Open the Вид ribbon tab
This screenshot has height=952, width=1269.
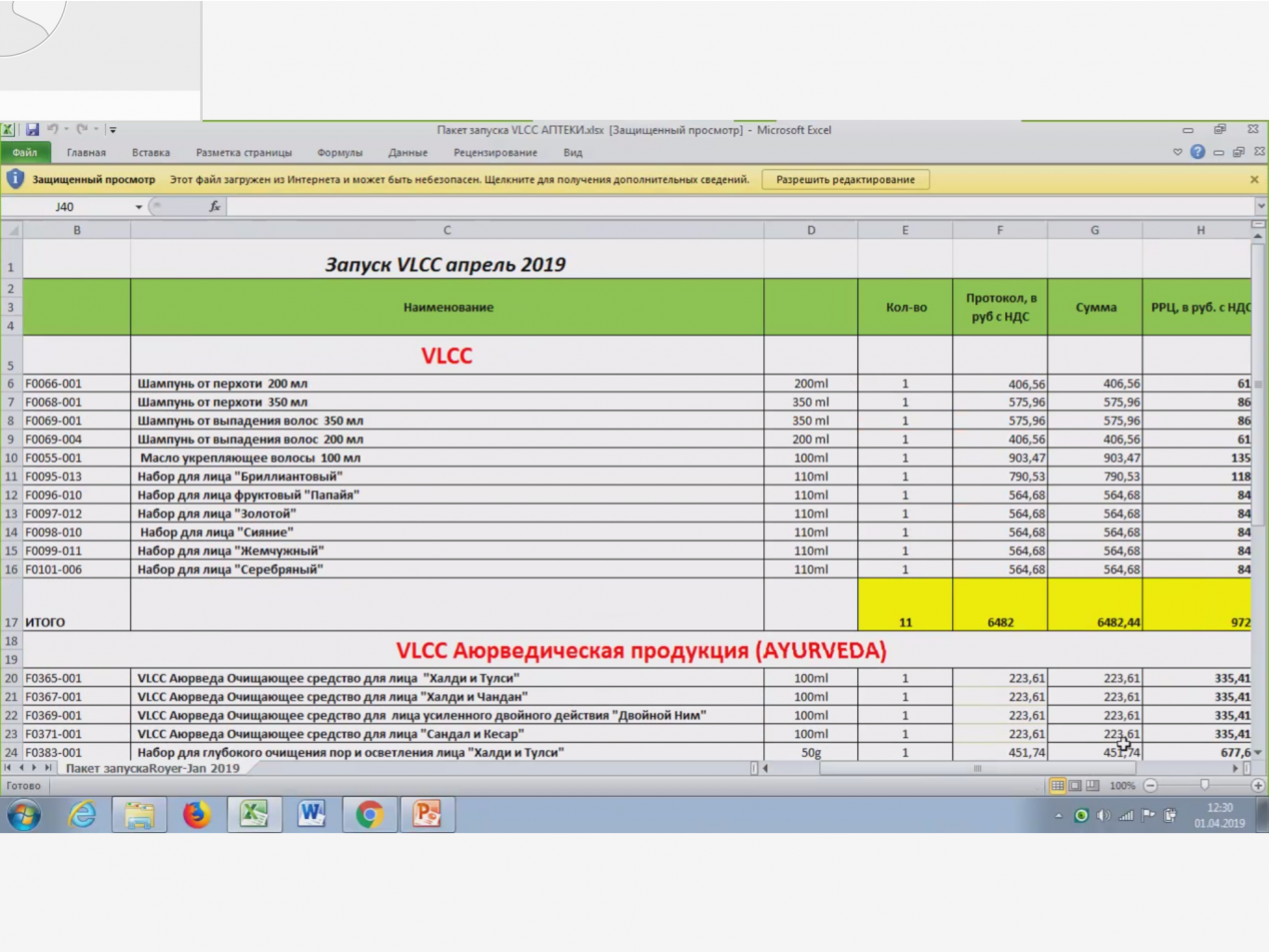click(573, 152)
